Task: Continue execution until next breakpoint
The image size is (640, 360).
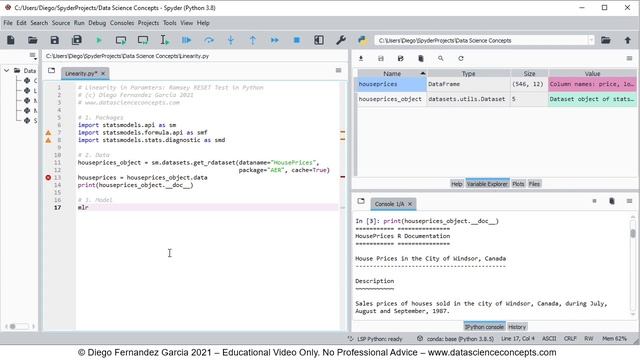Action: tap(275, 40)
